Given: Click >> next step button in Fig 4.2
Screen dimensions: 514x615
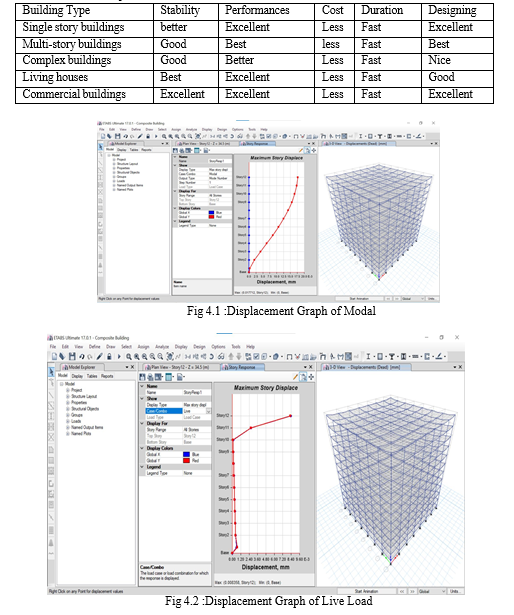Looking at the screenshot, I should coord(412,591).
